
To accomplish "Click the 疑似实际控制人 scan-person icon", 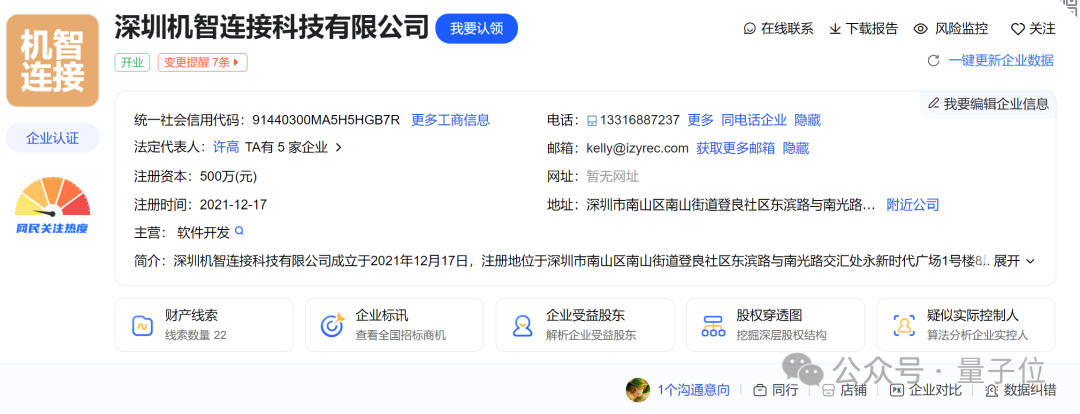I will pyautogui.click(x=903, y=325).
